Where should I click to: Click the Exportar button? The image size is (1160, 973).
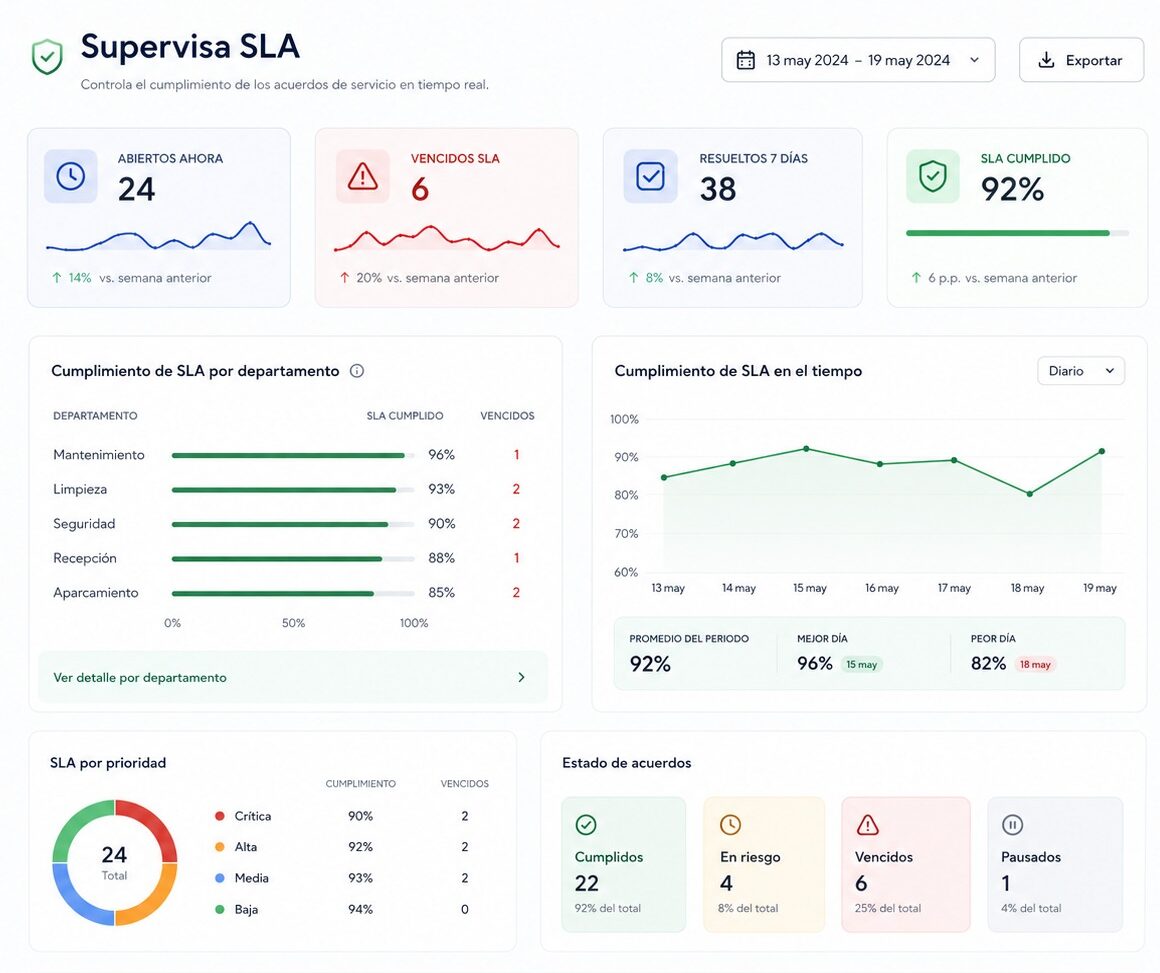(1081, 60)
